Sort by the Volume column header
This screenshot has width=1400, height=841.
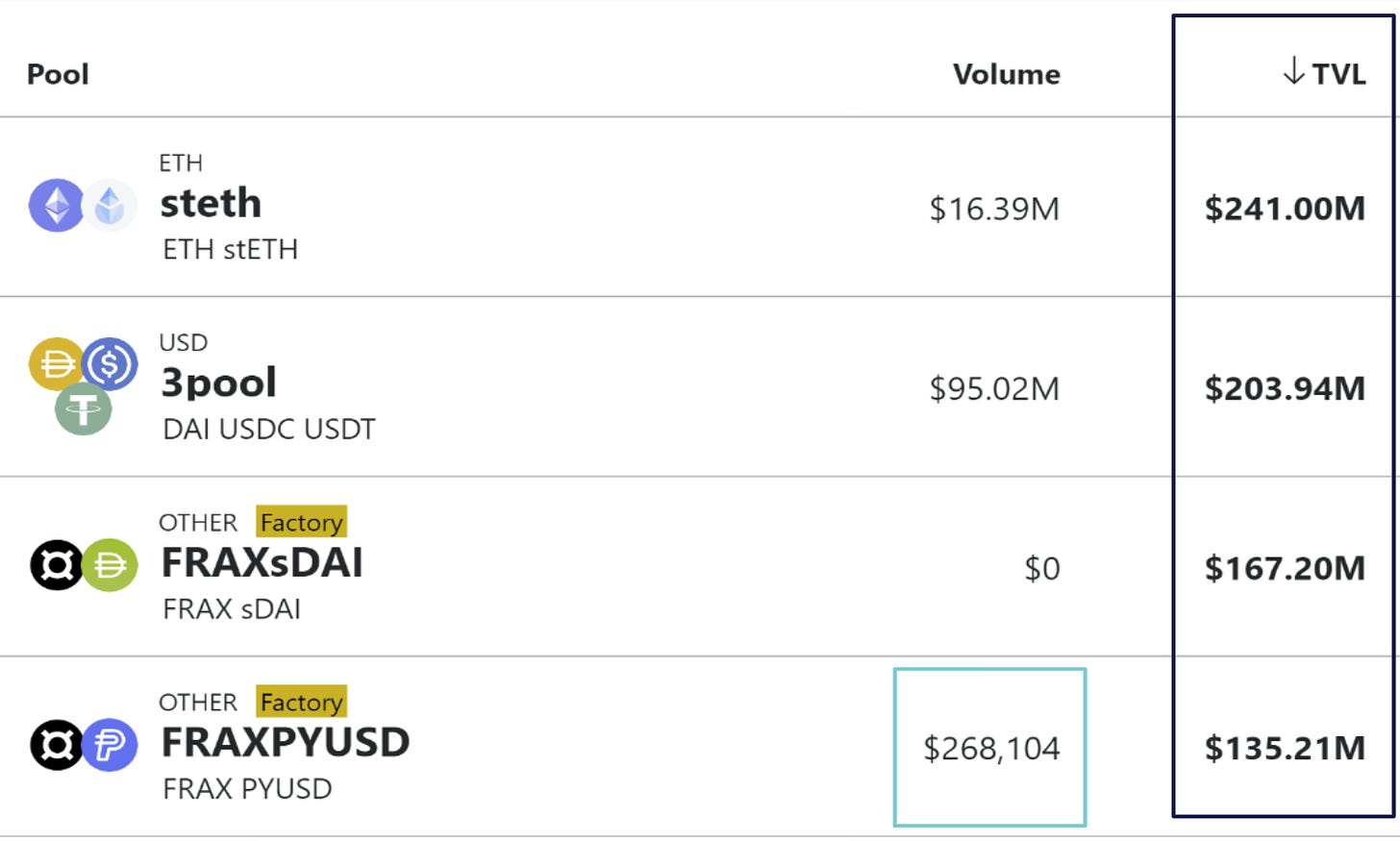coord(1007,74)
